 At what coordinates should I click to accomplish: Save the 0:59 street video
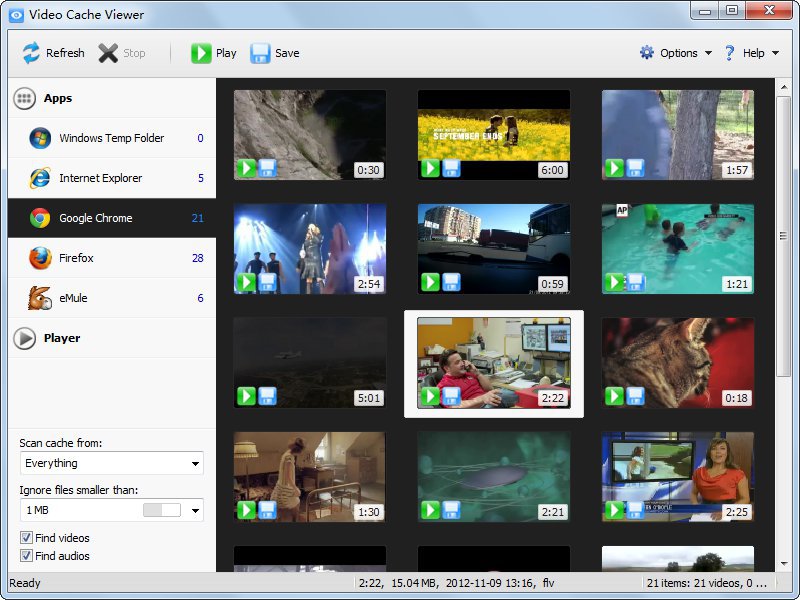point(452,282)
